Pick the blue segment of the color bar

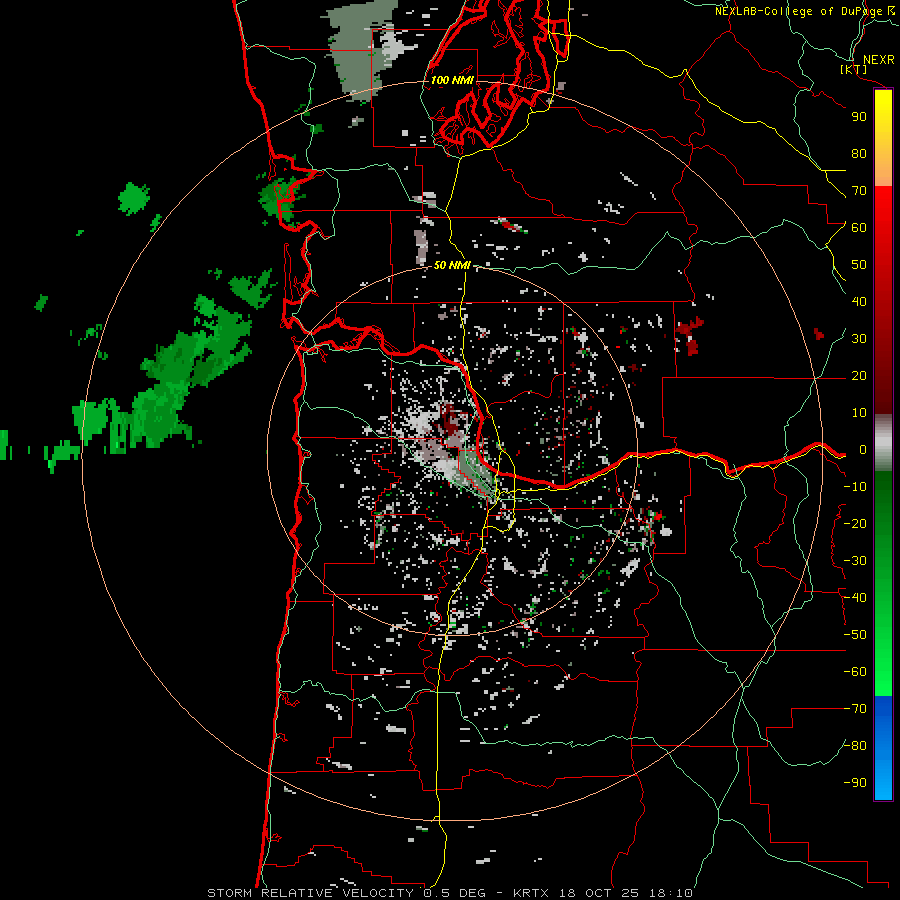(883, 748)
